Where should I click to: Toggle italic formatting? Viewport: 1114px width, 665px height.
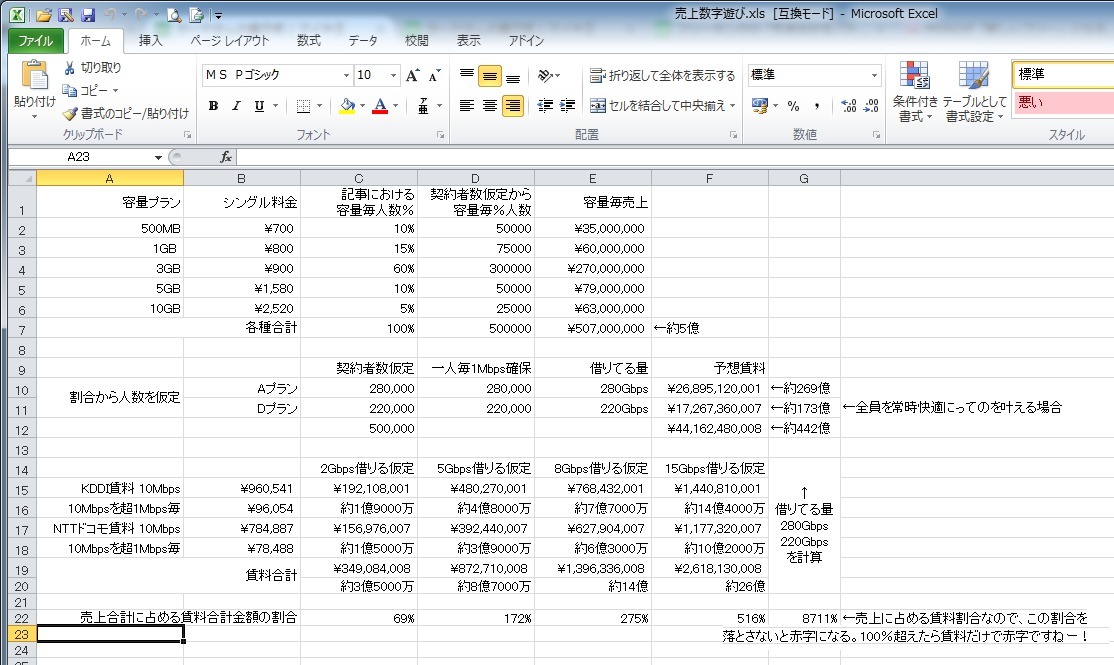click(x=236, y=106)
